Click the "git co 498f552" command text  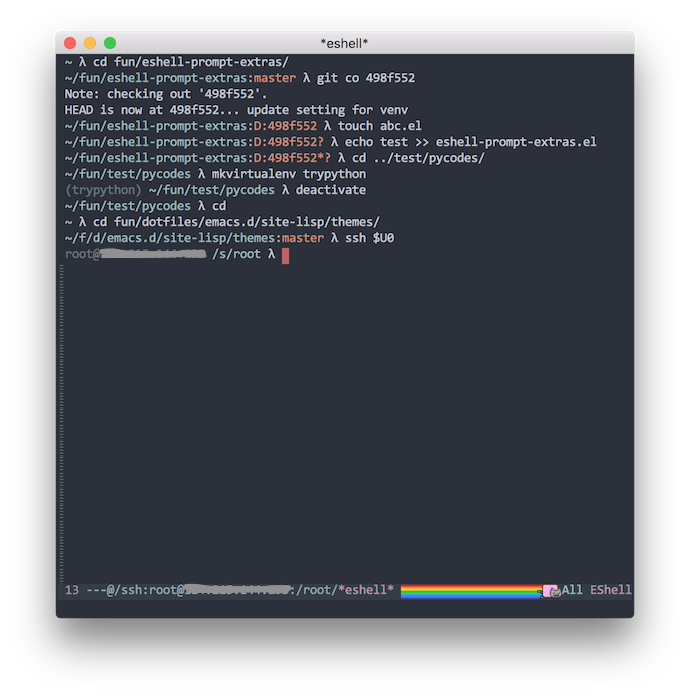tap(365, 78)
